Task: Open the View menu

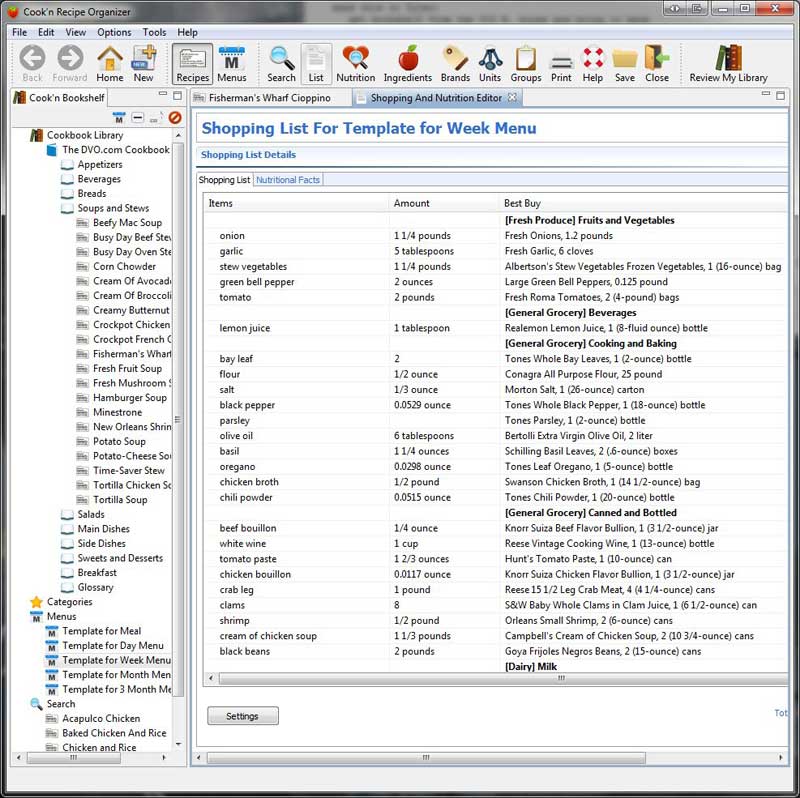Action: pyautogui.click(x=76, y=32)
